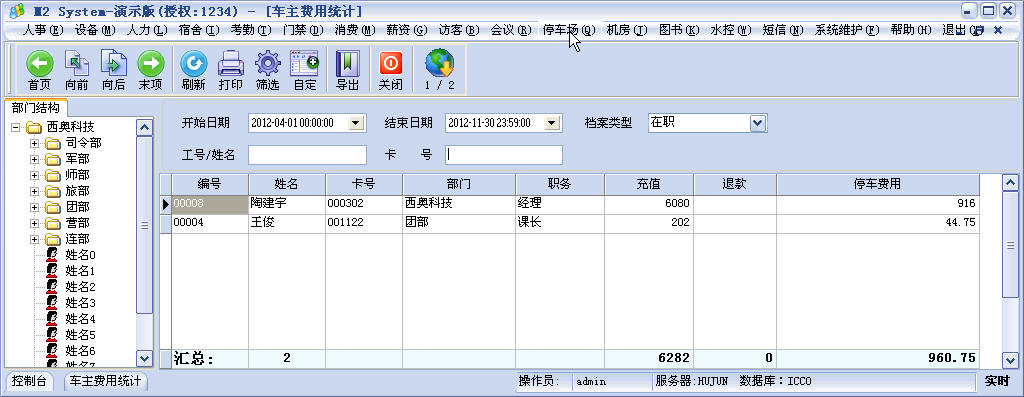Expand the 旅部 tree node
This screenshot has height=397, width=1024.
(x=34, y=191)
